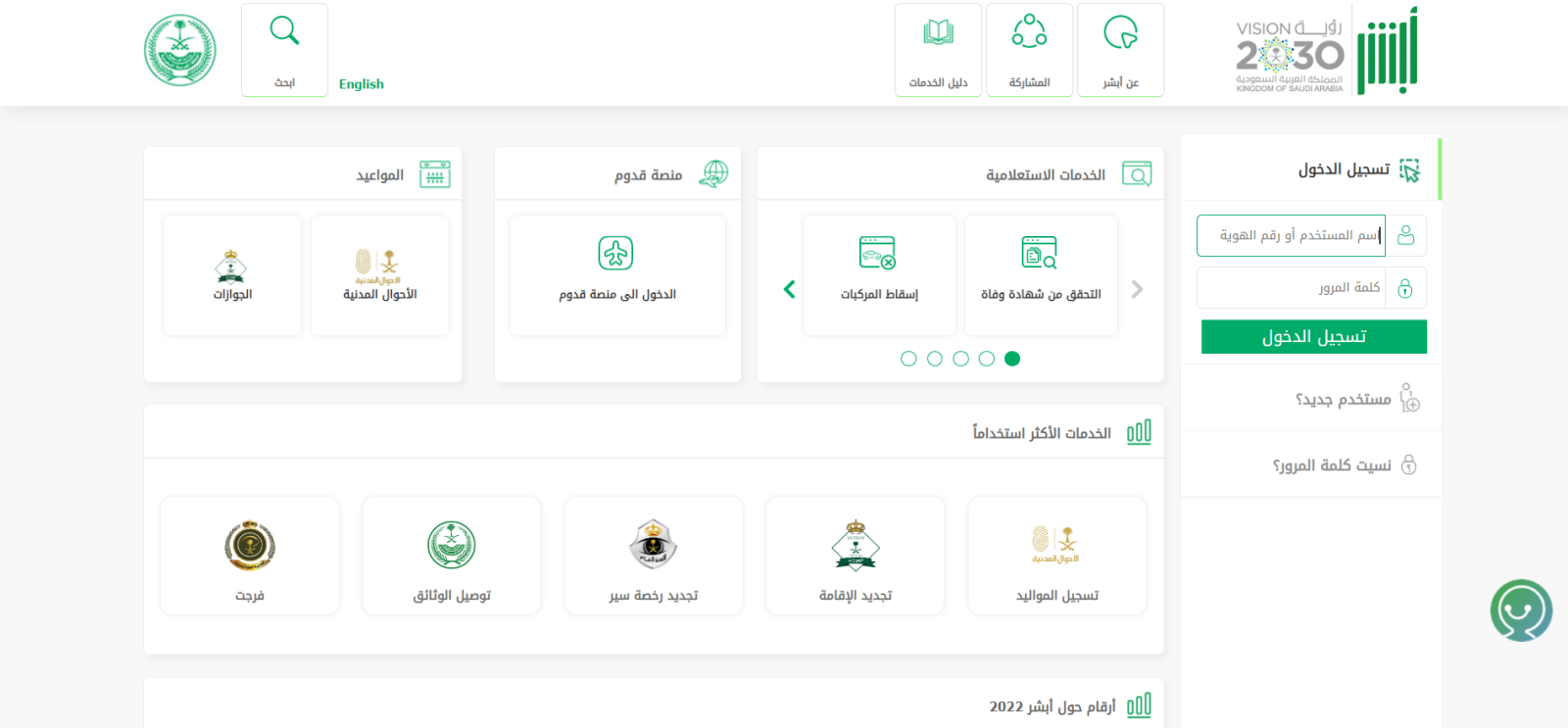Open Passports (الجوازات) appointments
Screen dimensions: 1568x728
232,276
